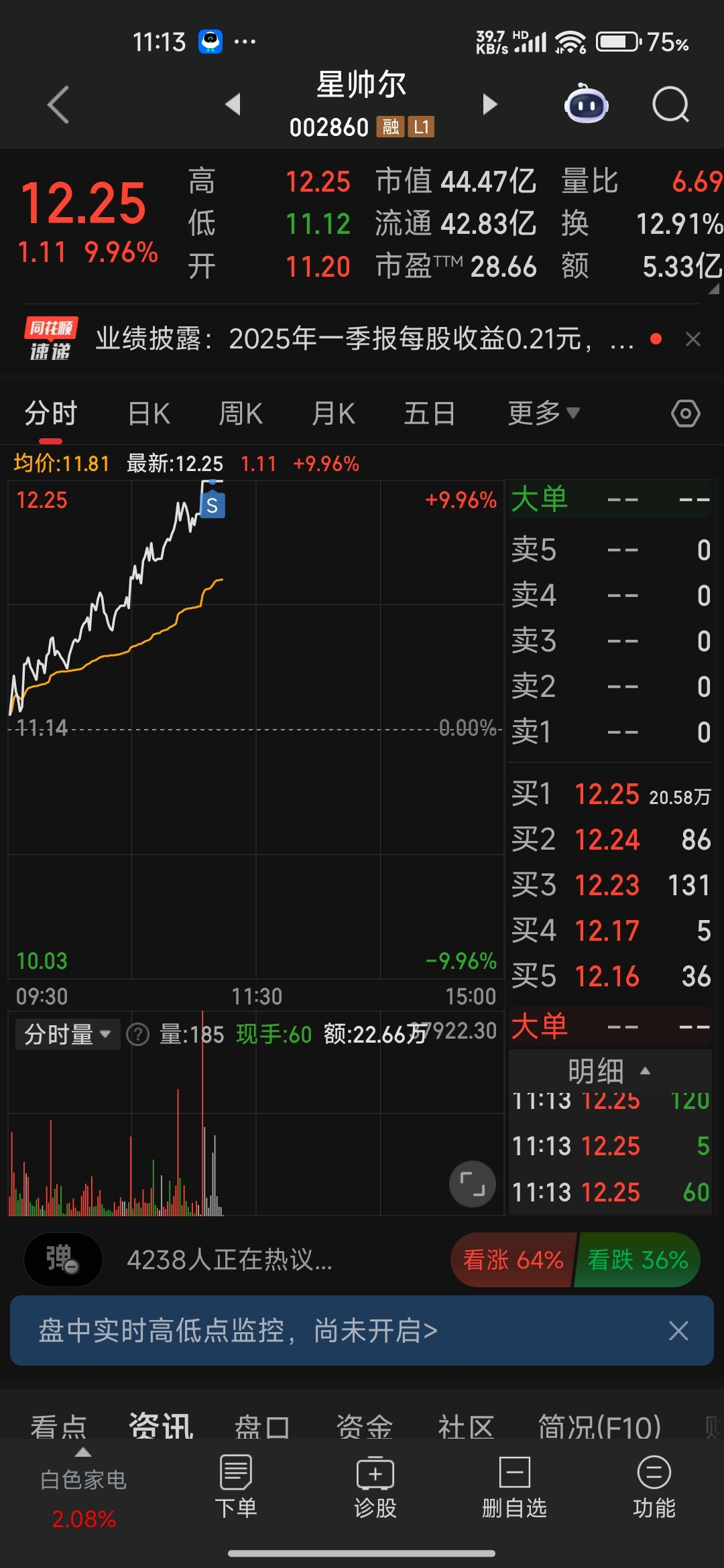
Task: Collapse the 明细 trade detail list
Action: pos(609,1071)
